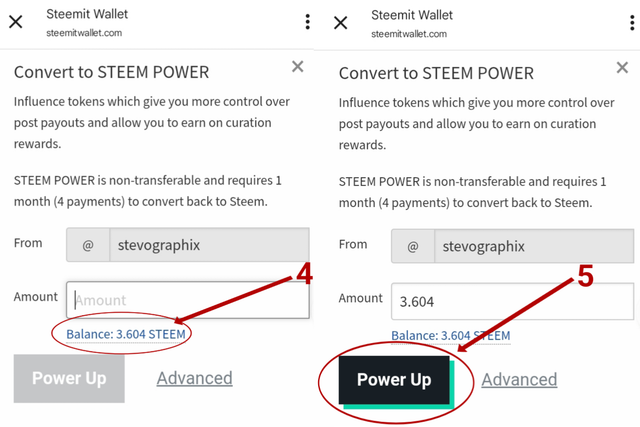
Task: Close the browser tab in step 5 panel
Action: click(340, 23)
